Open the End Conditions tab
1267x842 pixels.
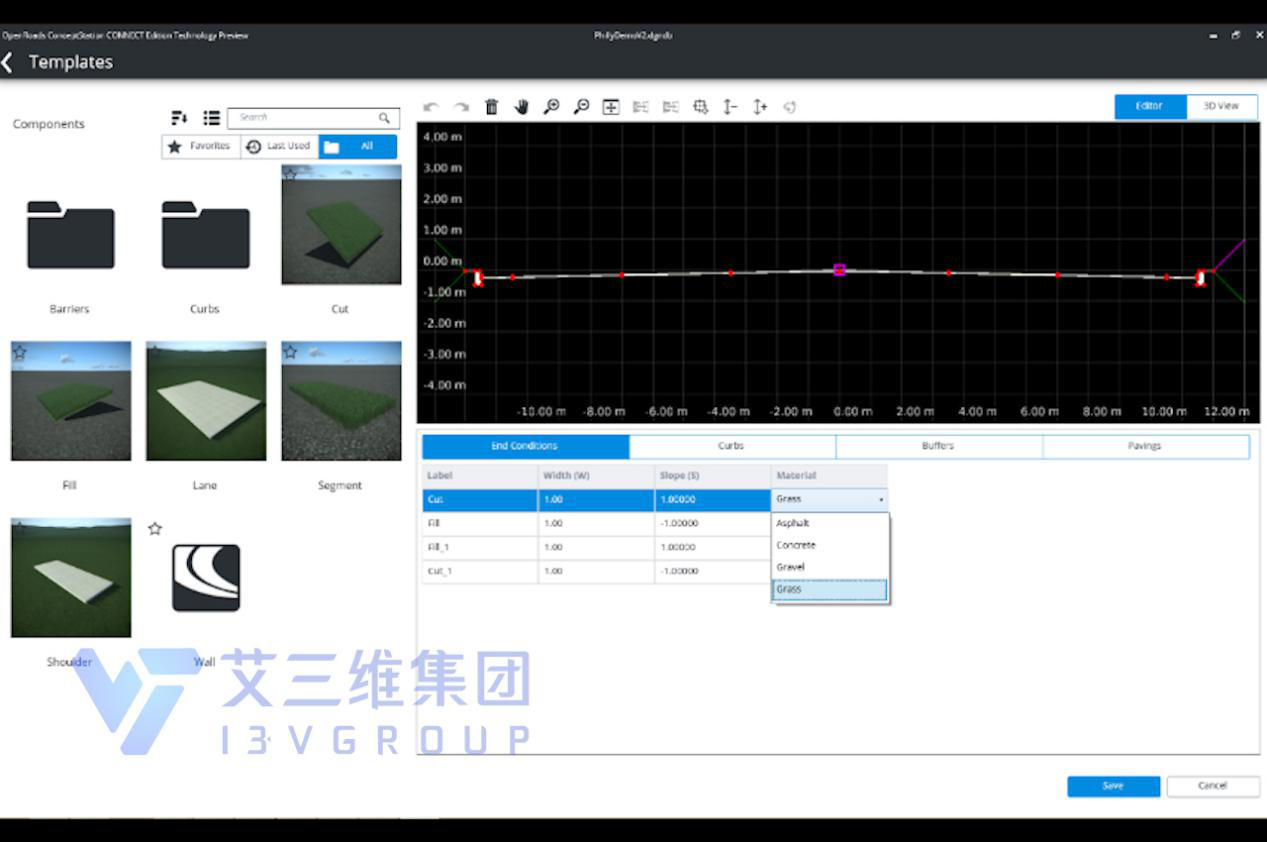point(525,446)
